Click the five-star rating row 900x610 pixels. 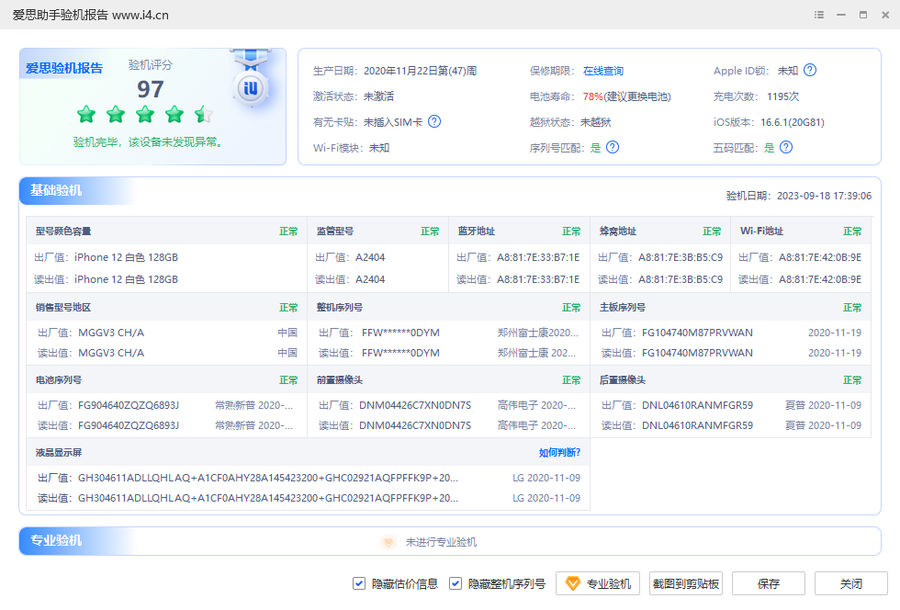[145, 115]
